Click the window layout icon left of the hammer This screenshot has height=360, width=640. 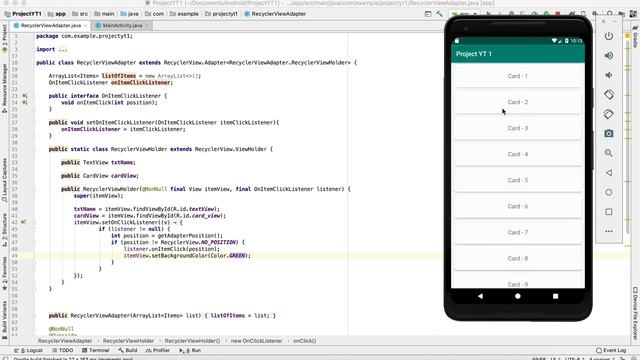click(428, 14)
